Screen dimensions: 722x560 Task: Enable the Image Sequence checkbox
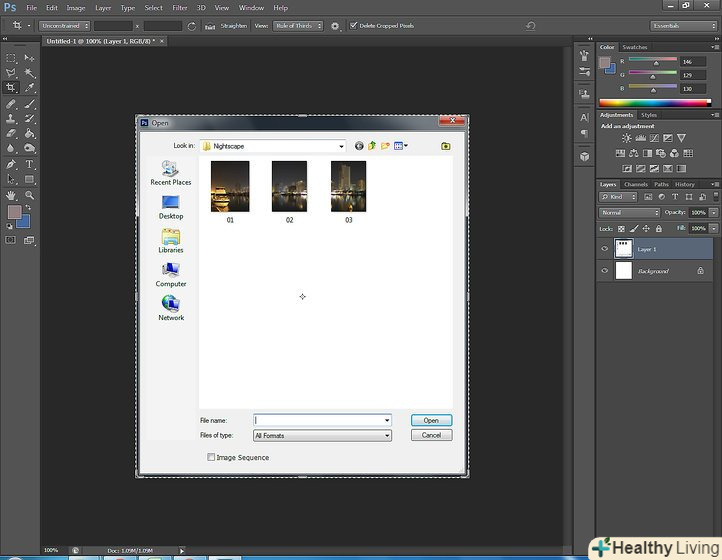tap(211, 457)
